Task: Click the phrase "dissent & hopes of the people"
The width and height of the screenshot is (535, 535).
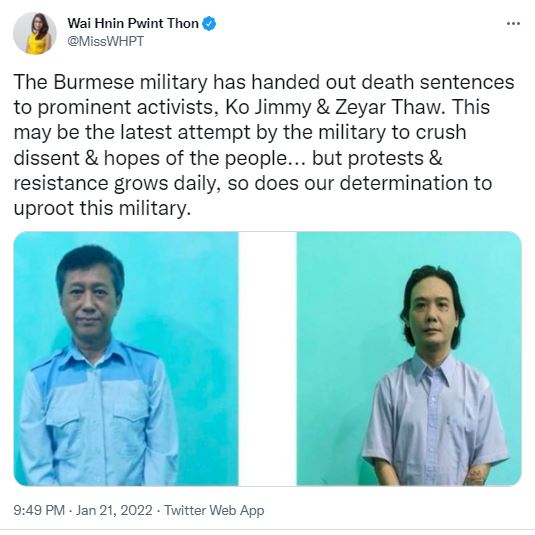Action: click(x=151, y=158)
